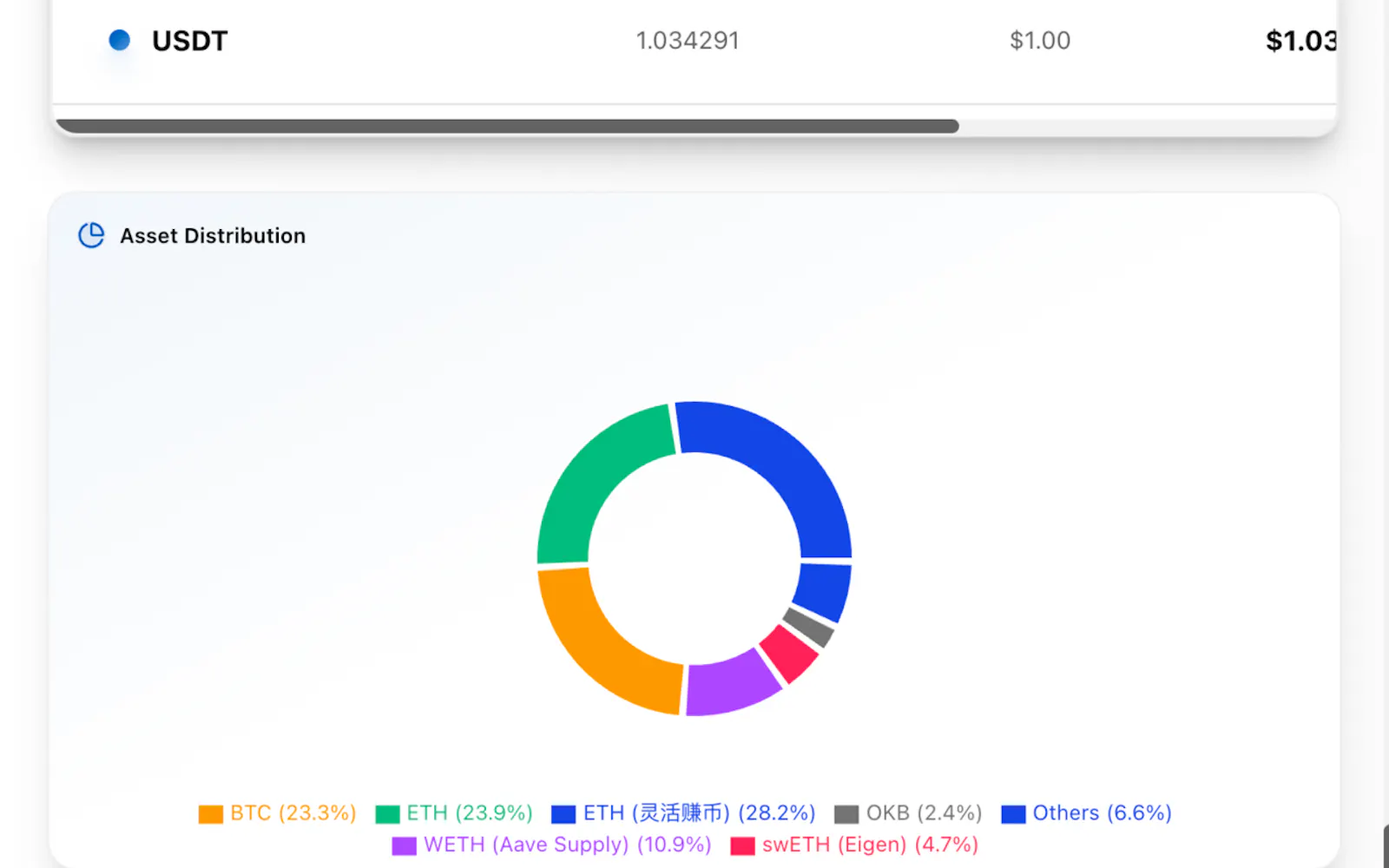The height and width of the screenshot is (868, 1389).
Task: Click the swETH (Eigen) (4.7%) legend label
Action: click(x=871, y=845)
